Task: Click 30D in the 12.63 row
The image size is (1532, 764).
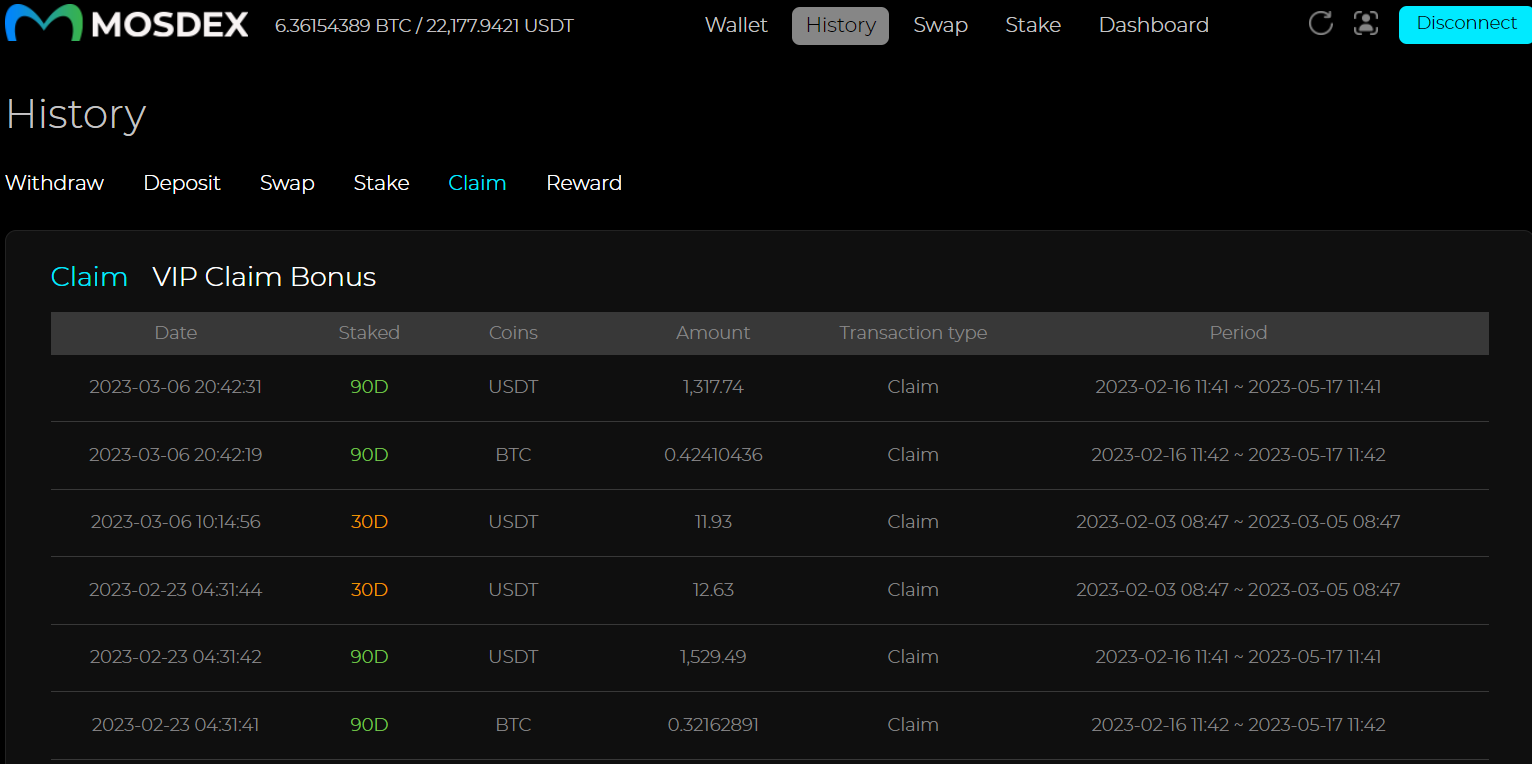Action: [369, 590]
